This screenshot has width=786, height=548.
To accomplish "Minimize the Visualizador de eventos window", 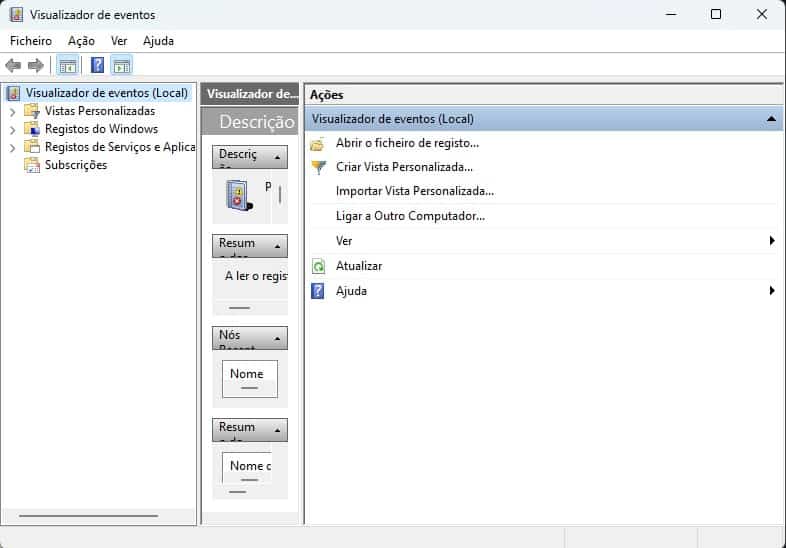I will pyautogui.click(x=671, y=15).
